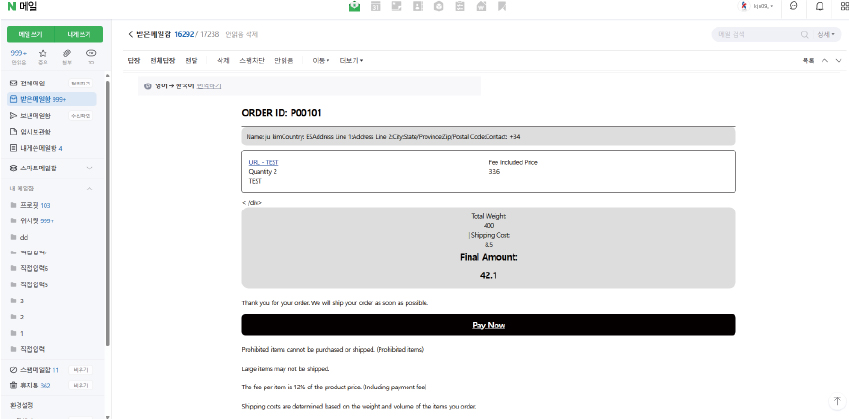
Task: Open the chat bubble icon near the profile
Action: 793,7
